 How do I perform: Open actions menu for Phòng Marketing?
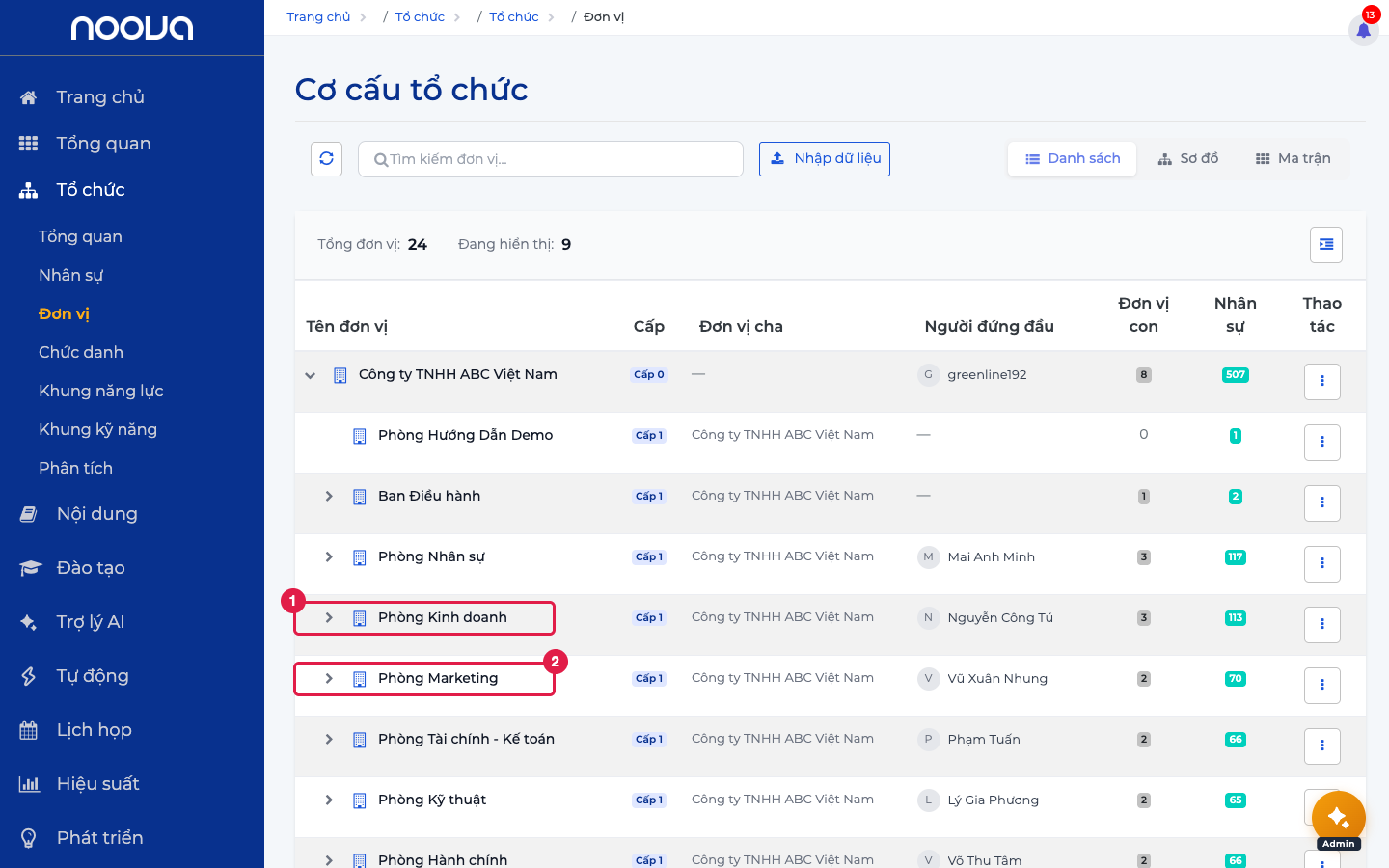(1322, 686)
